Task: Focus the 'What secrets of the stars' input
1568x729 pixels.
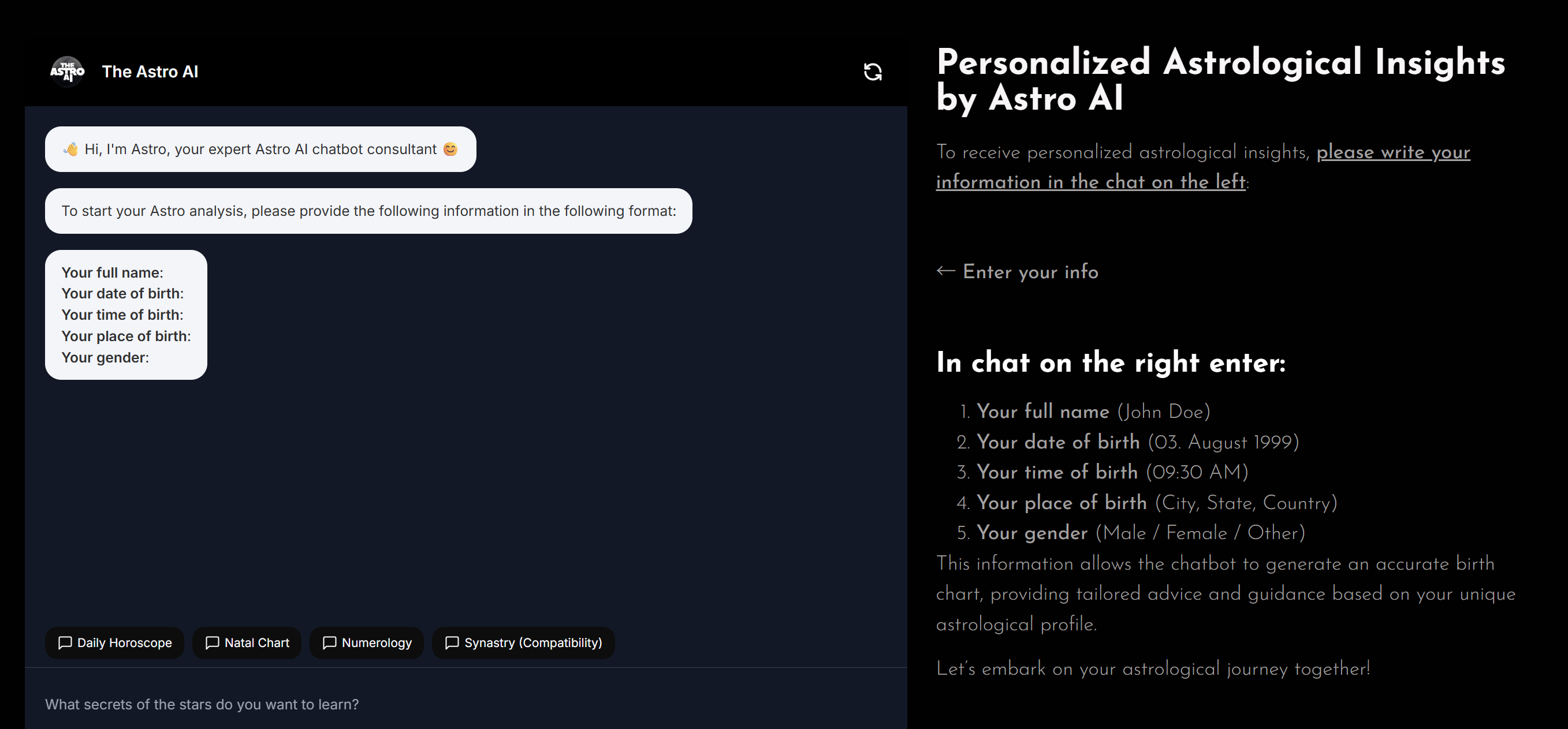Action: click(x=465, y=704)
